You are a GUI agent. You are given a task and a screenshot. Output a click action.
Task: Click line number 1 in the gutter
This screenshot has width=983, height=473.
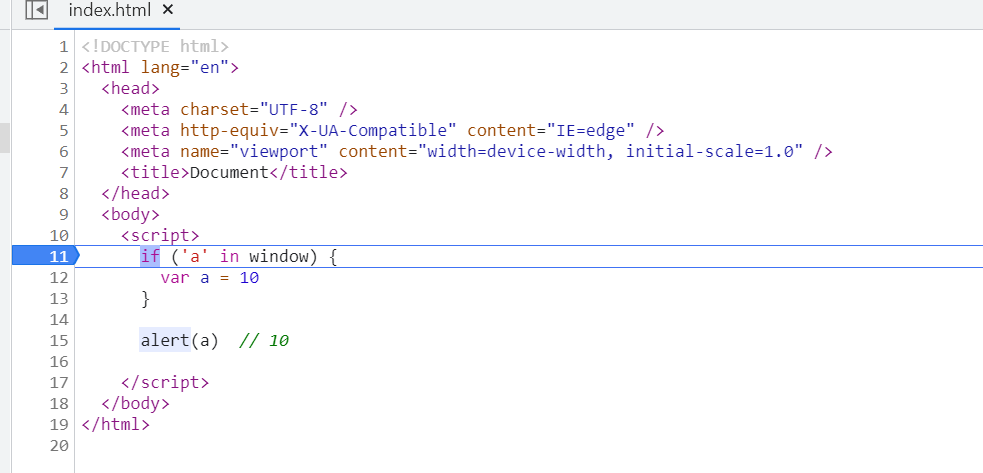tap(63, 46)
